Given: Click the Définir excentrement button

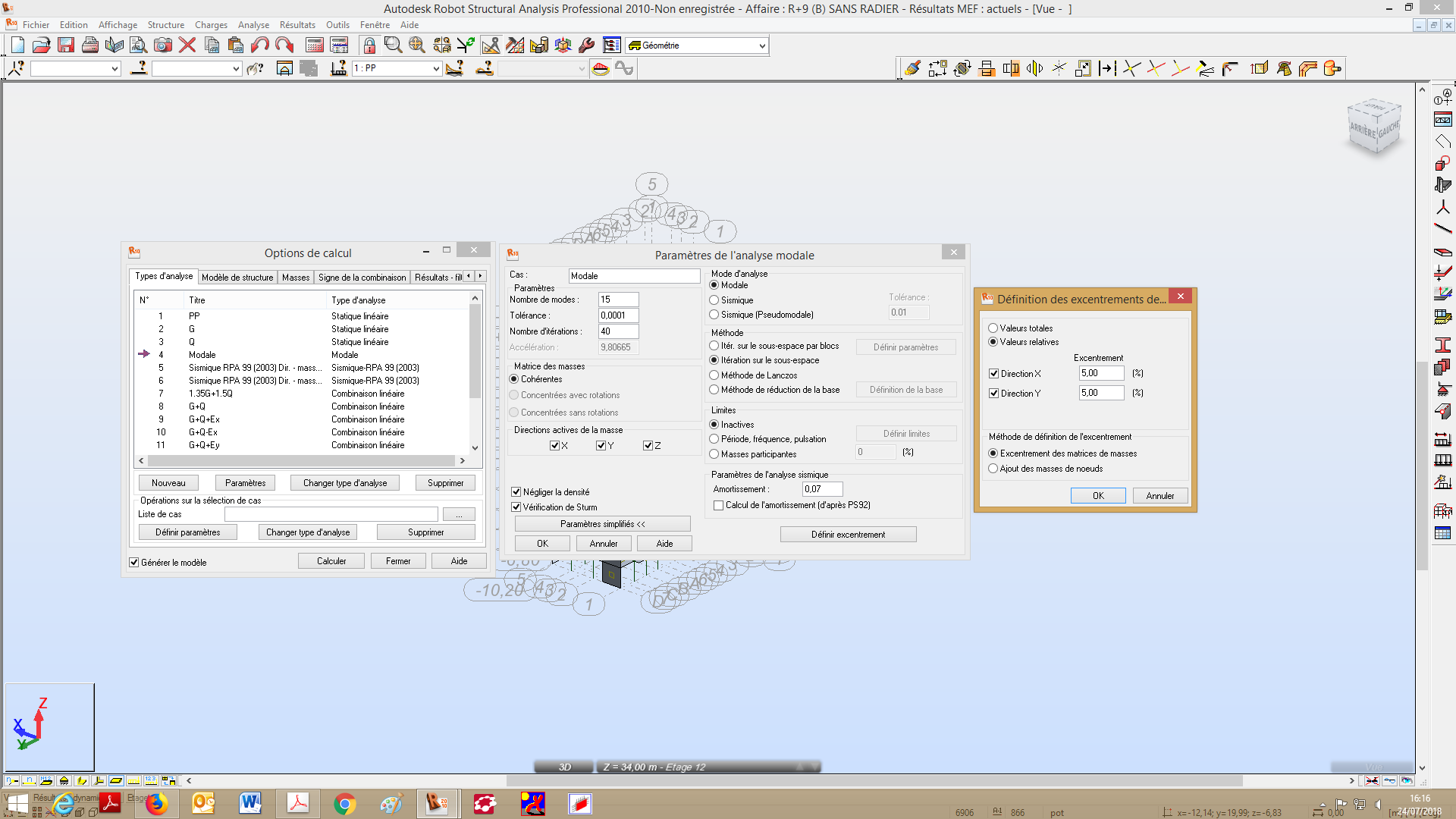Looking at the screenshot, I should click(x=848, y=535).
